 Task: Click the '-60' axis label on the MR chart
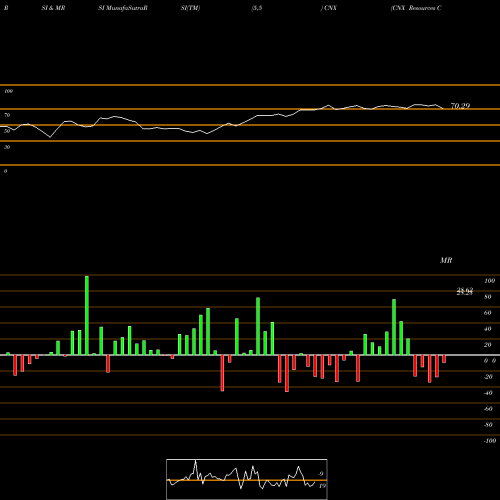coord(488,409)
